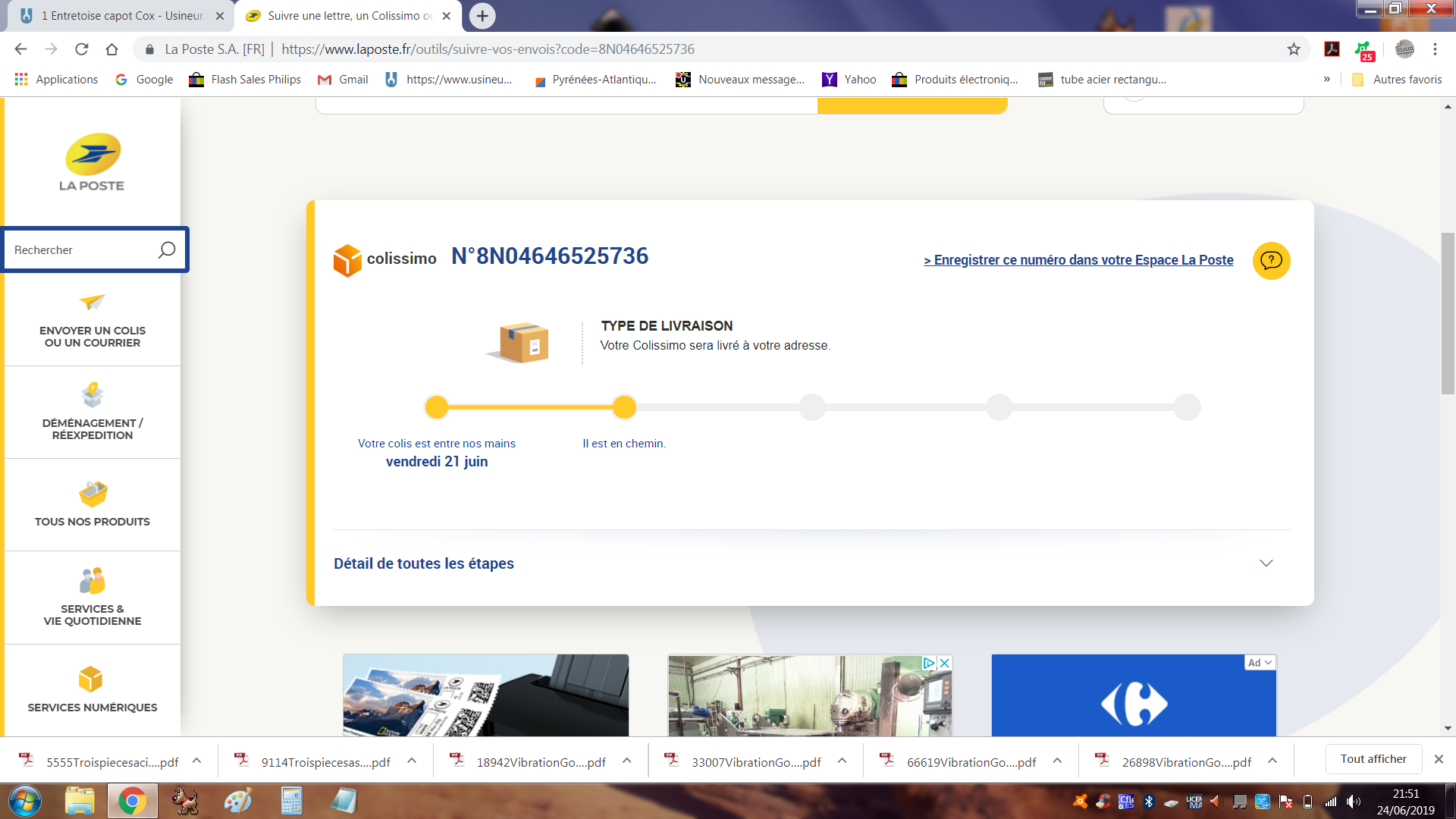Go to browser home page

(x=111, y=49)
